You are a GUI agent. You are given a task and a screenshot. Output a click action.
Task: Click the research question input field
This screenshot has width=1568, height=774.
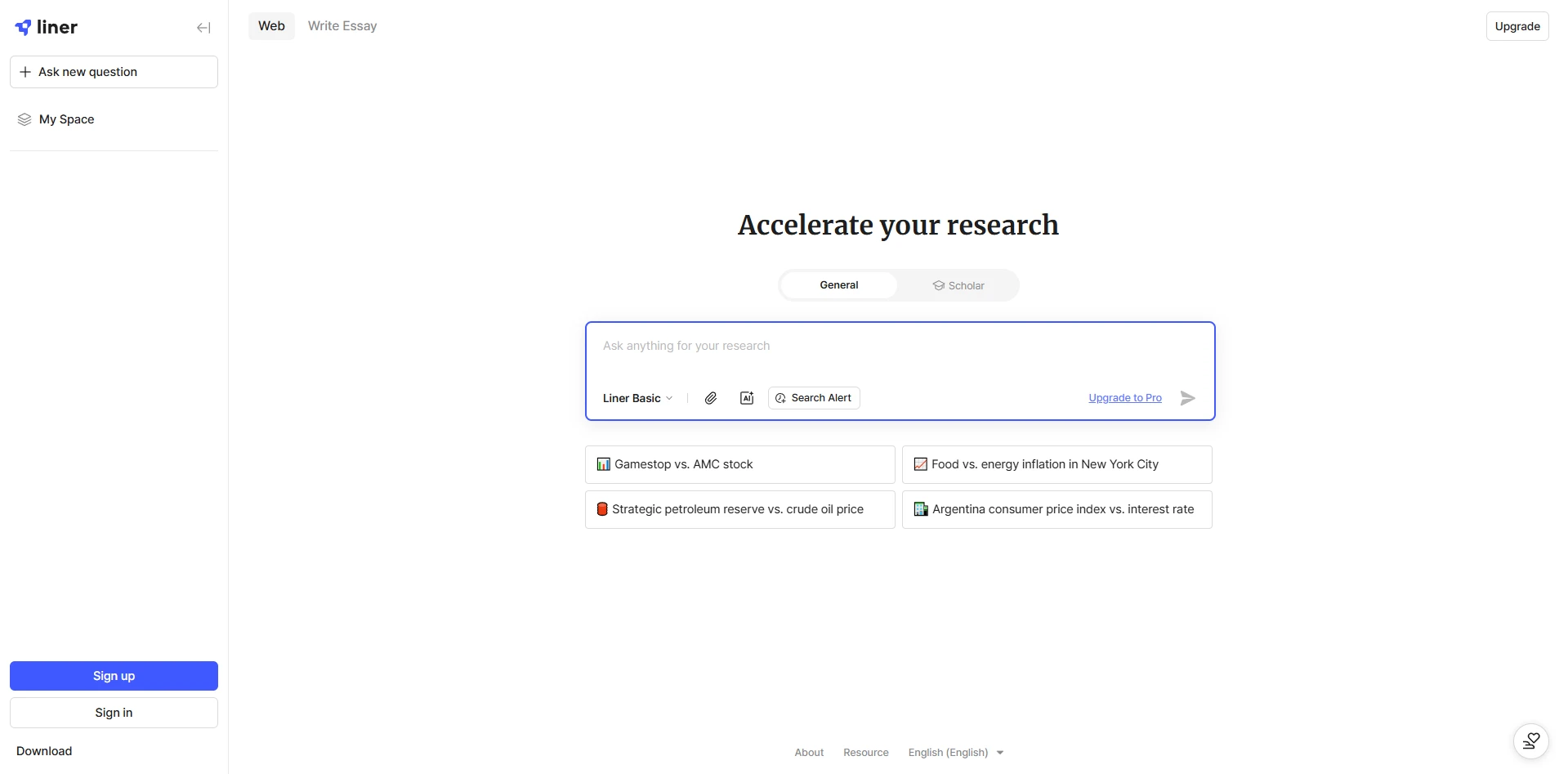pyautogui.click(x=899, y=347)
